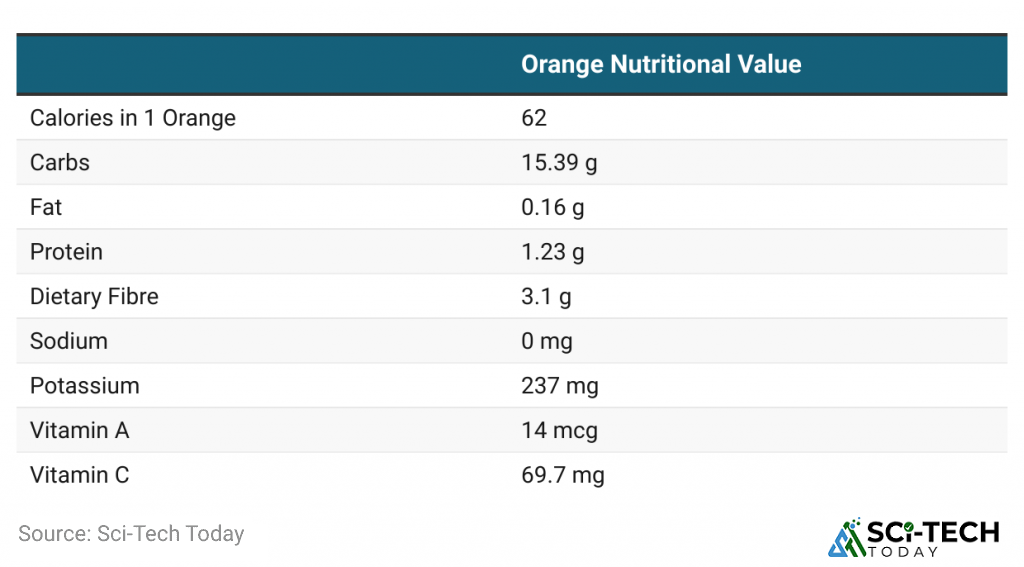The image size is (1024, 567).
Task: Click the Sci-Tech Today logo icon
Action: tap(846, 537)
